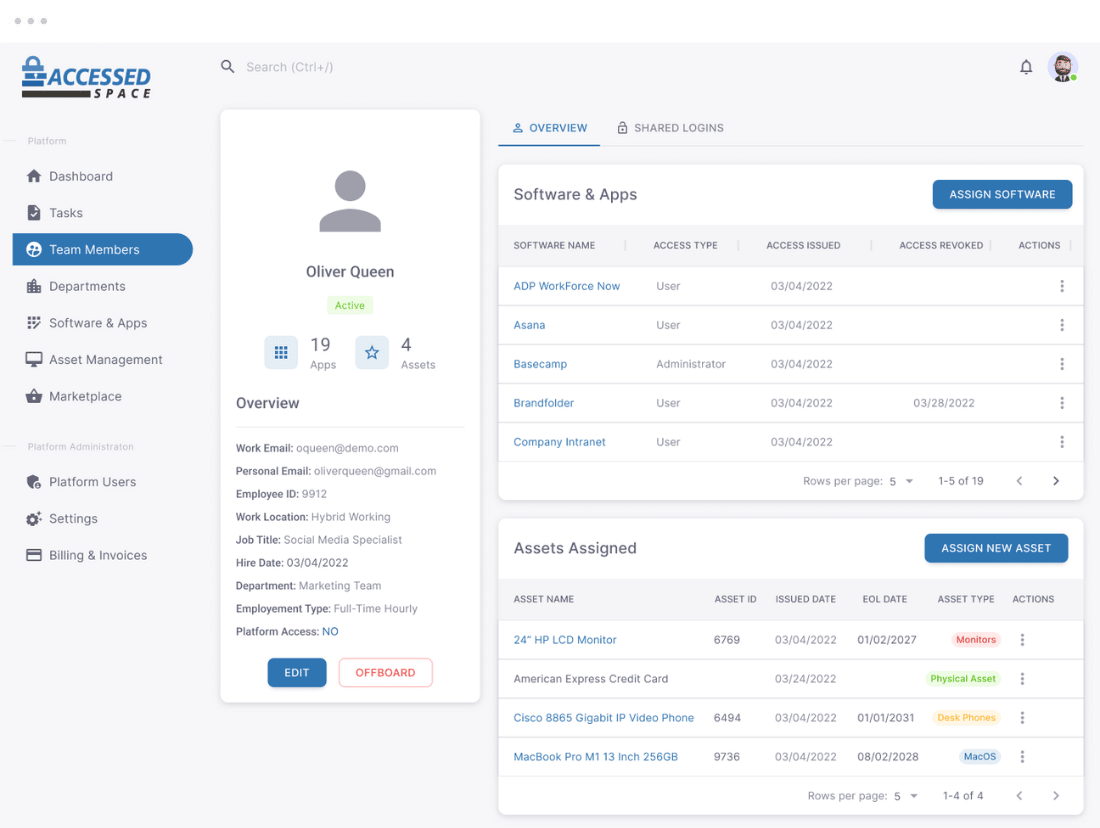
Task: Switch to the Overview tab
Action: click(549, 128)
